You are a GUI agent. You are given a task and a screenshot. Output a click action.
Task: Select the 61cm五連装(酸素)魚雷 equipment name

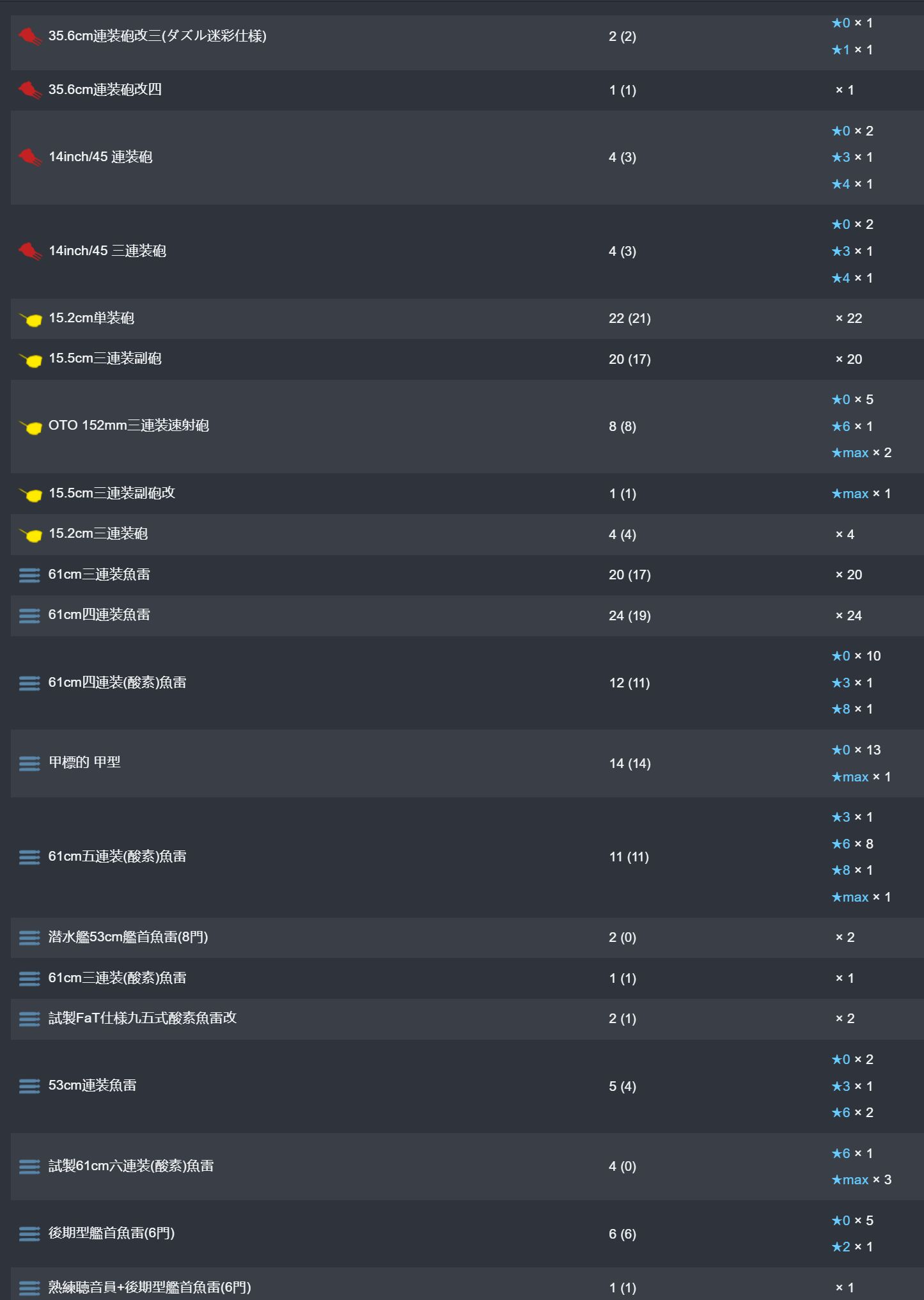[118, 856]
